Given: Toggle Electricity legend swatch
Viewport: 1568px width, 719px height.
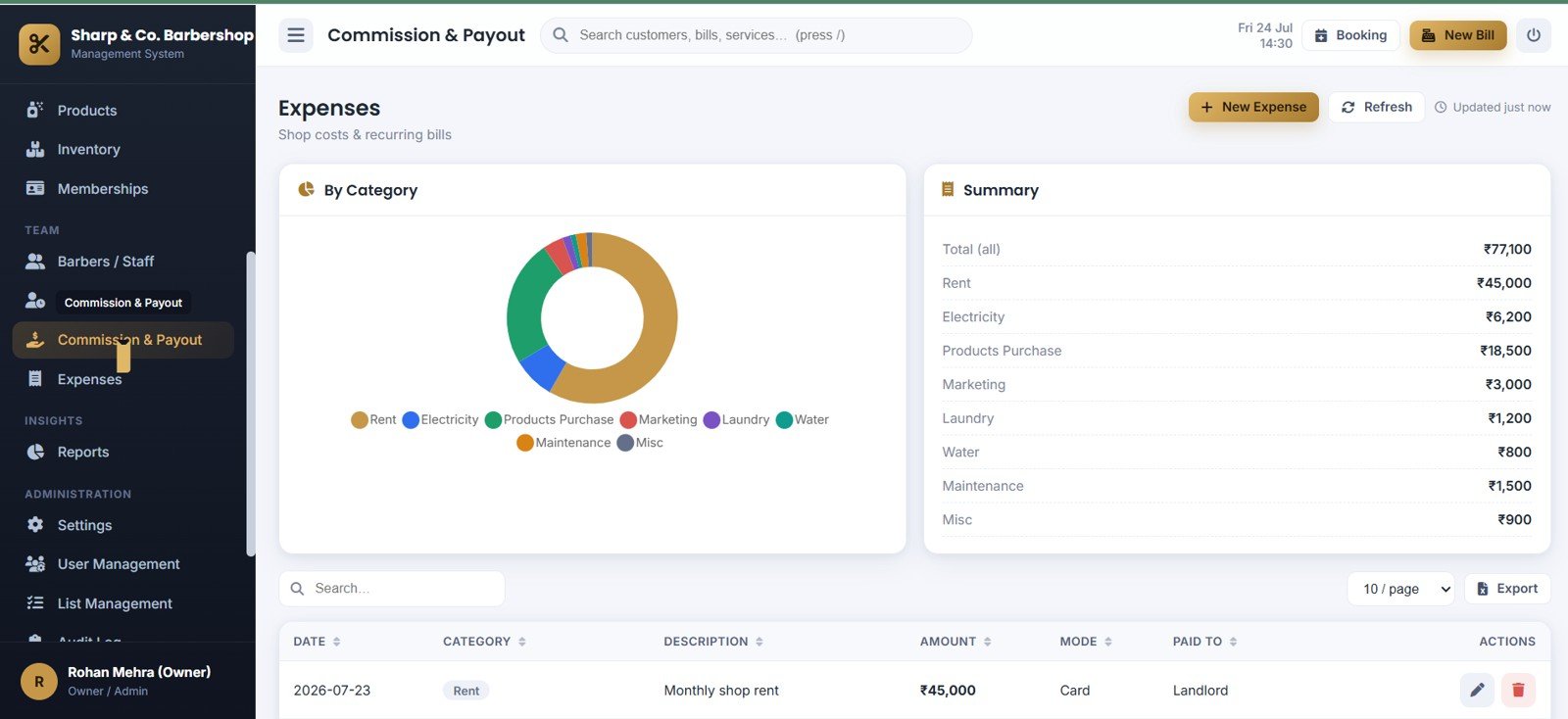Looking at the screenshot, I should 411,419.
